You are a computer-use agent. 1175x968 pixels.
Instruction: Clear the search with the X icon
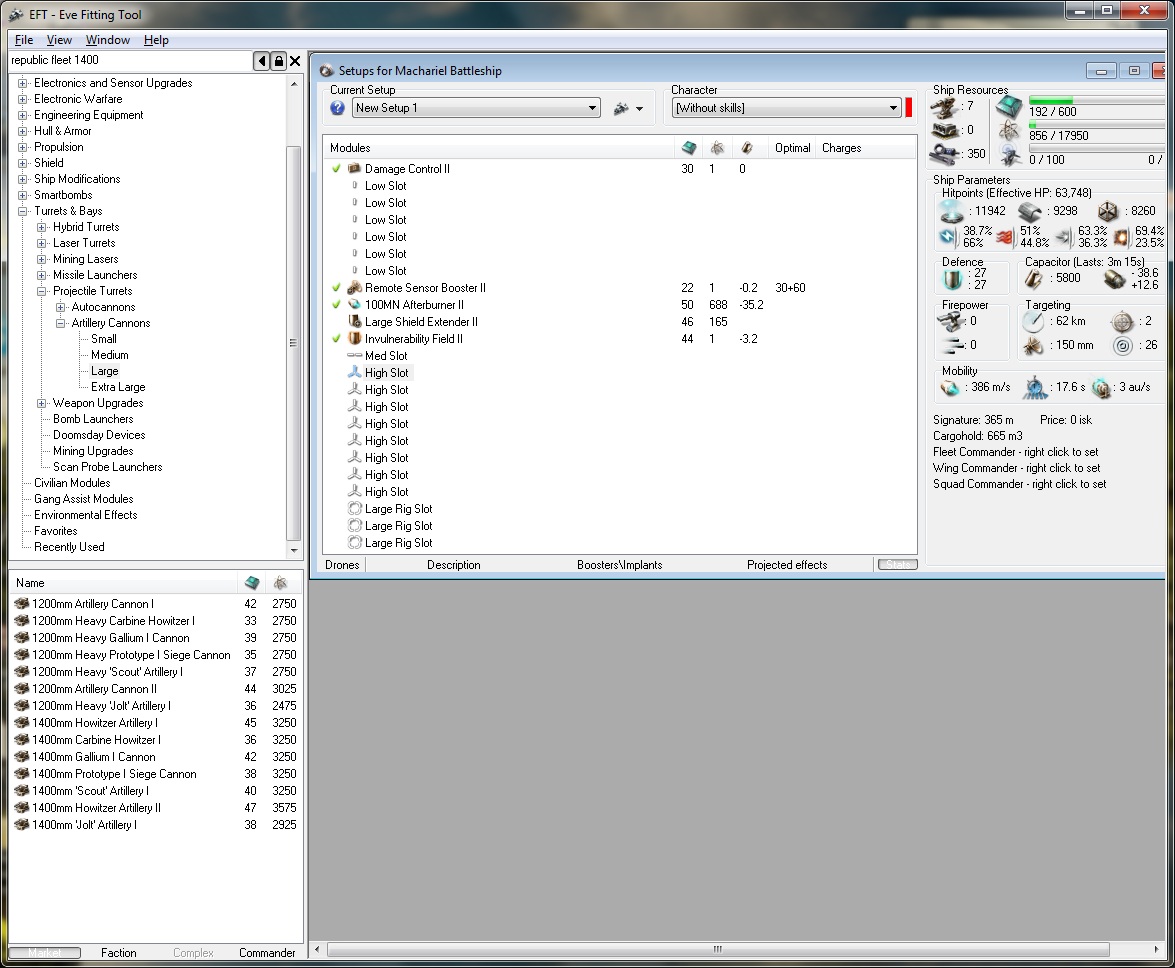(295, 61)
